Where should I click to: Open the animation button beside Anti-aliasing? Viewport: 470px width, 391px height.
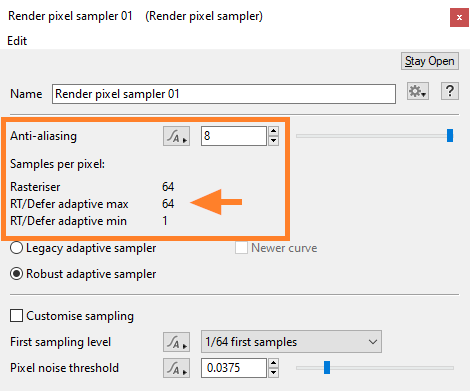click(176, 136)
